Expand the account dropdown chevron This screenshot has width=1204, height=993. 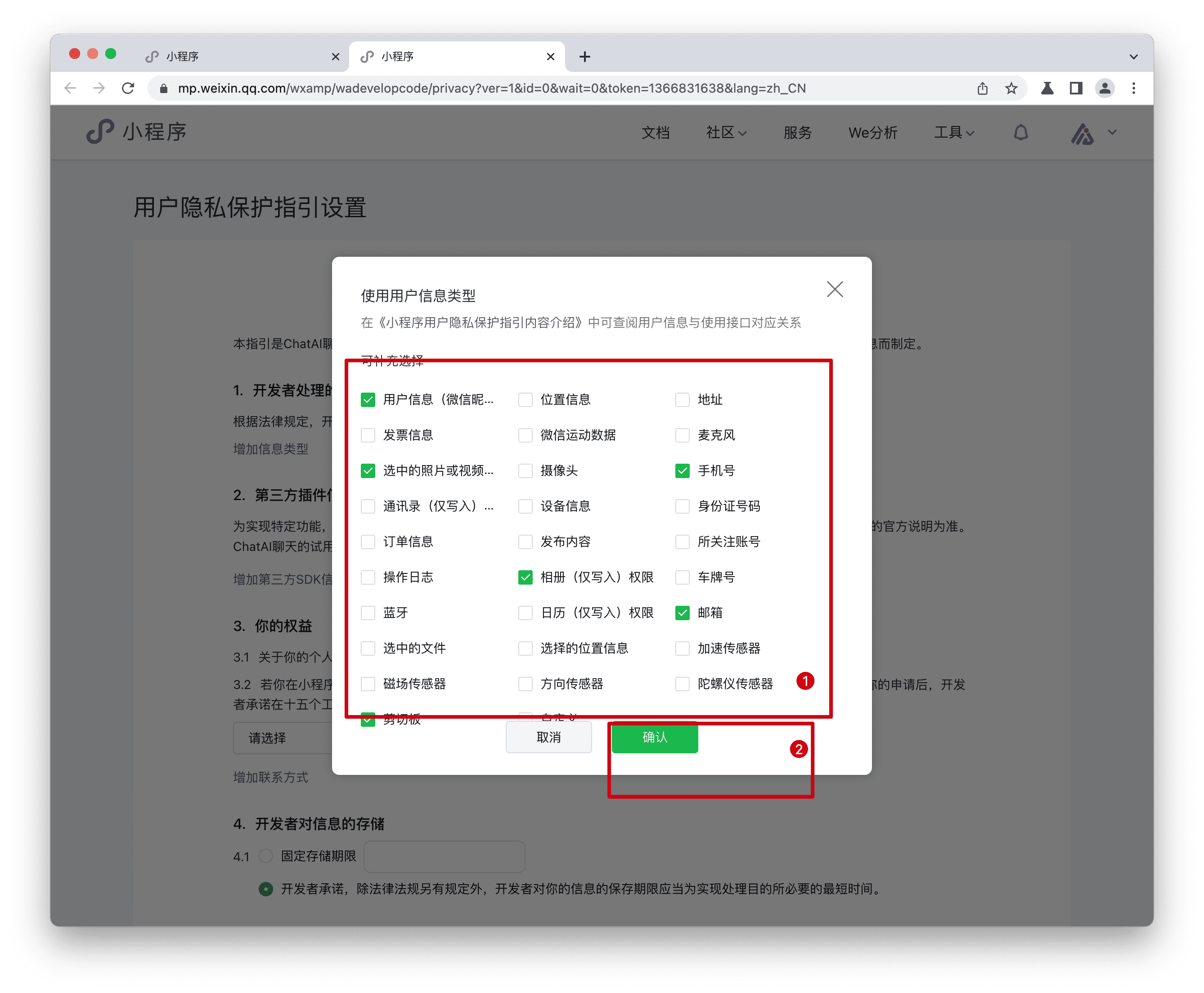pyautogui.click(x=1112, y=132)
